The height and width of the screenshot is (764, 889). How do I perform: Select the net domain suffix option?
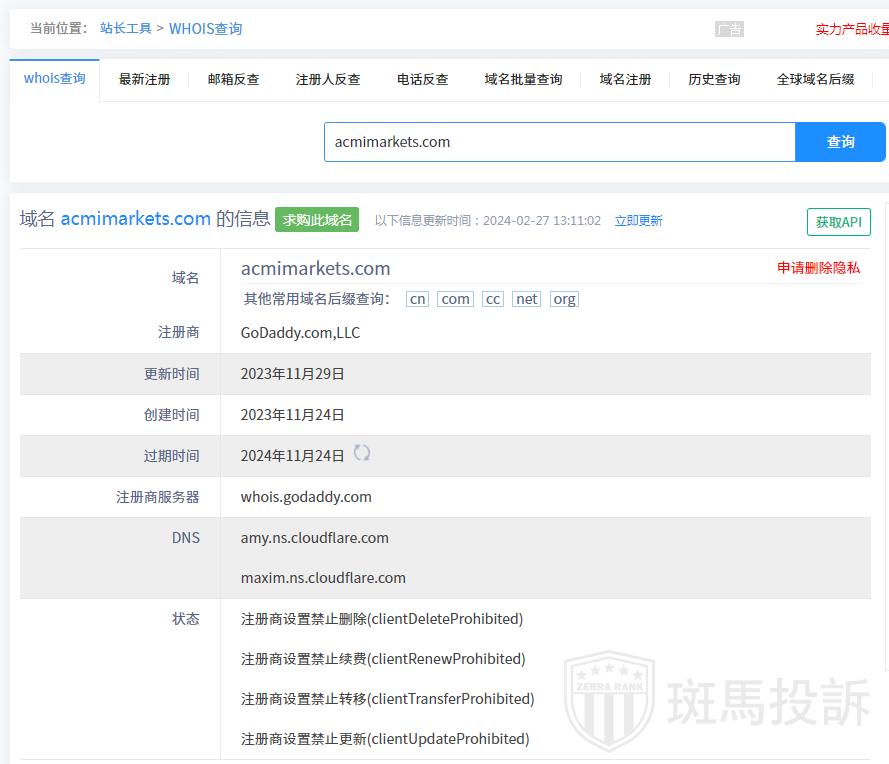[x=526, y=299]
